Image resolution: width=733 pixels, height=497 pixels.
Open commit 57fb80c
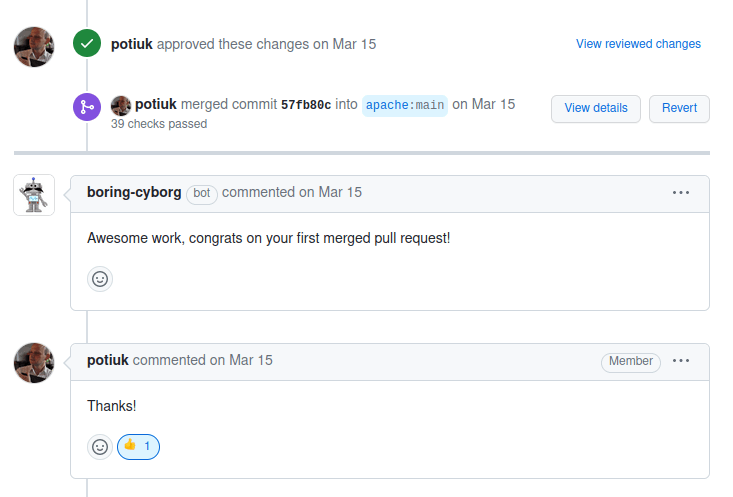click(306, 105)
